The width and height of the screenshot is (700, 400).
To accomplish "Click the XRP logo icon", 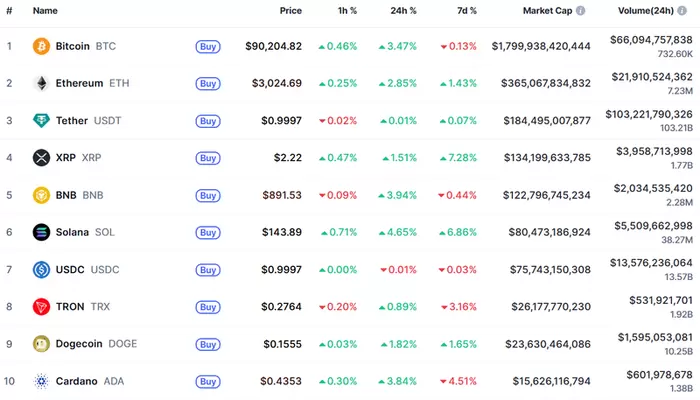I will [41, 158].
